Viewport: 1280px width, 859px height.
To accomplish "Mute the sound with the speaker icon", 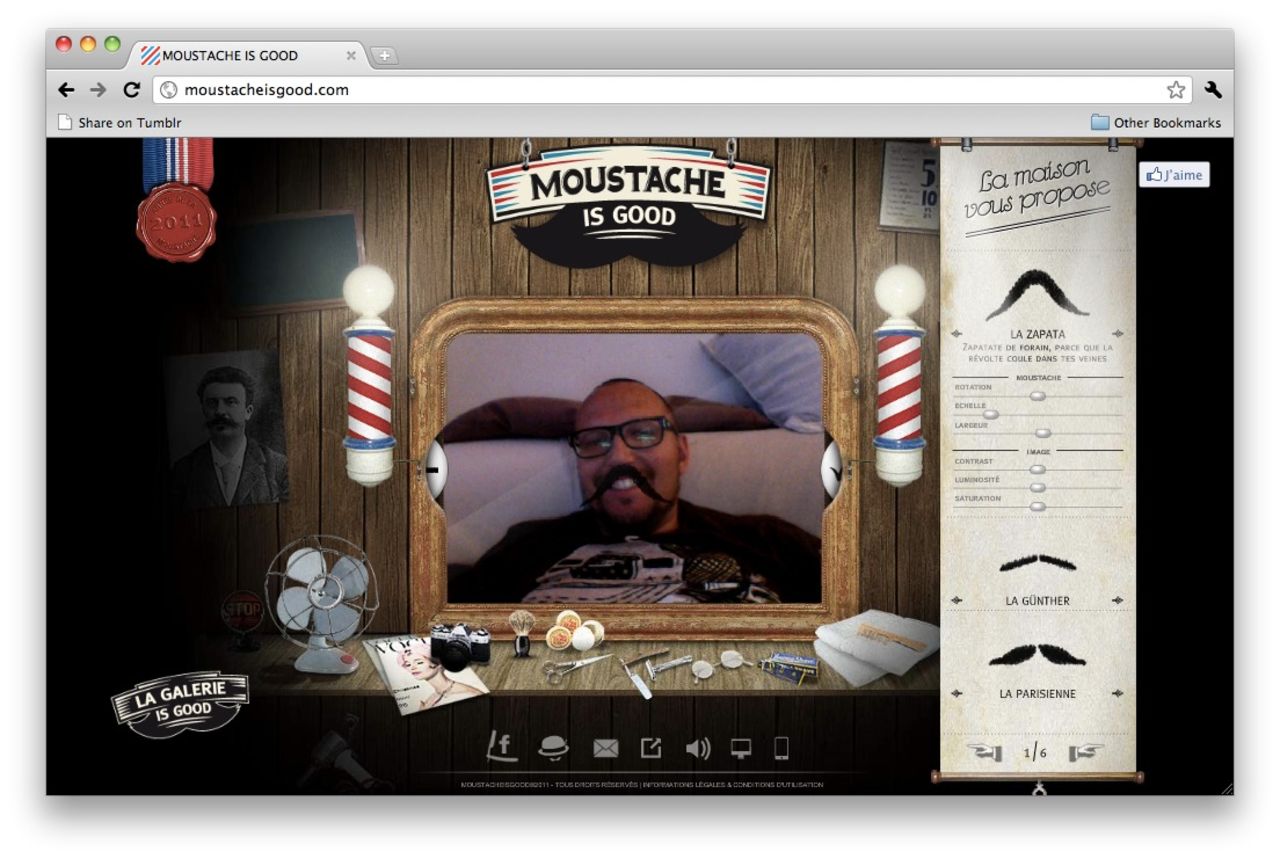I will 697,748.
